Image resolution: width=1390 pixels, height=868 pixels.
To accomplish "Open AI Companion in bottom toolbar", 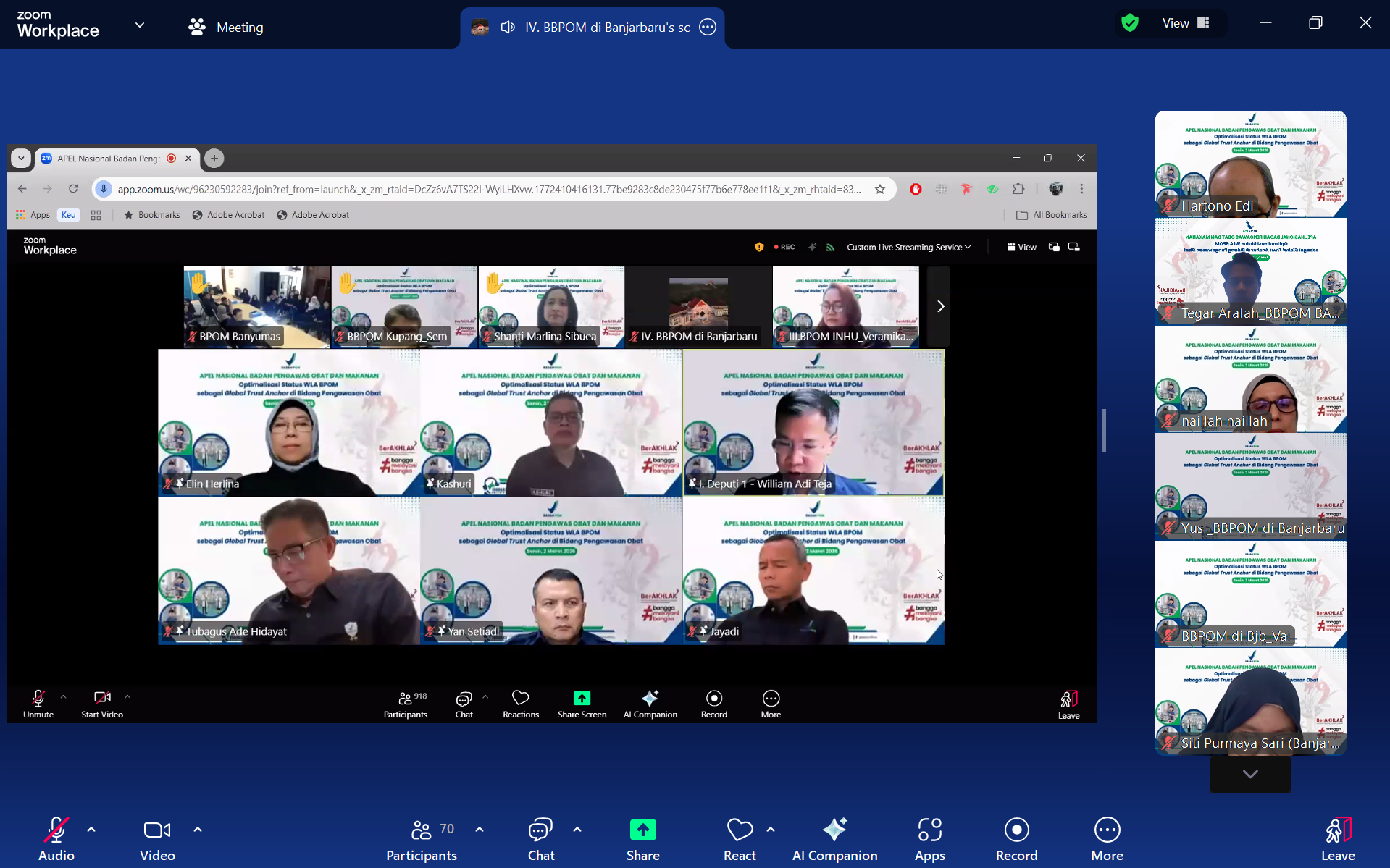I will tap(834, 839).
